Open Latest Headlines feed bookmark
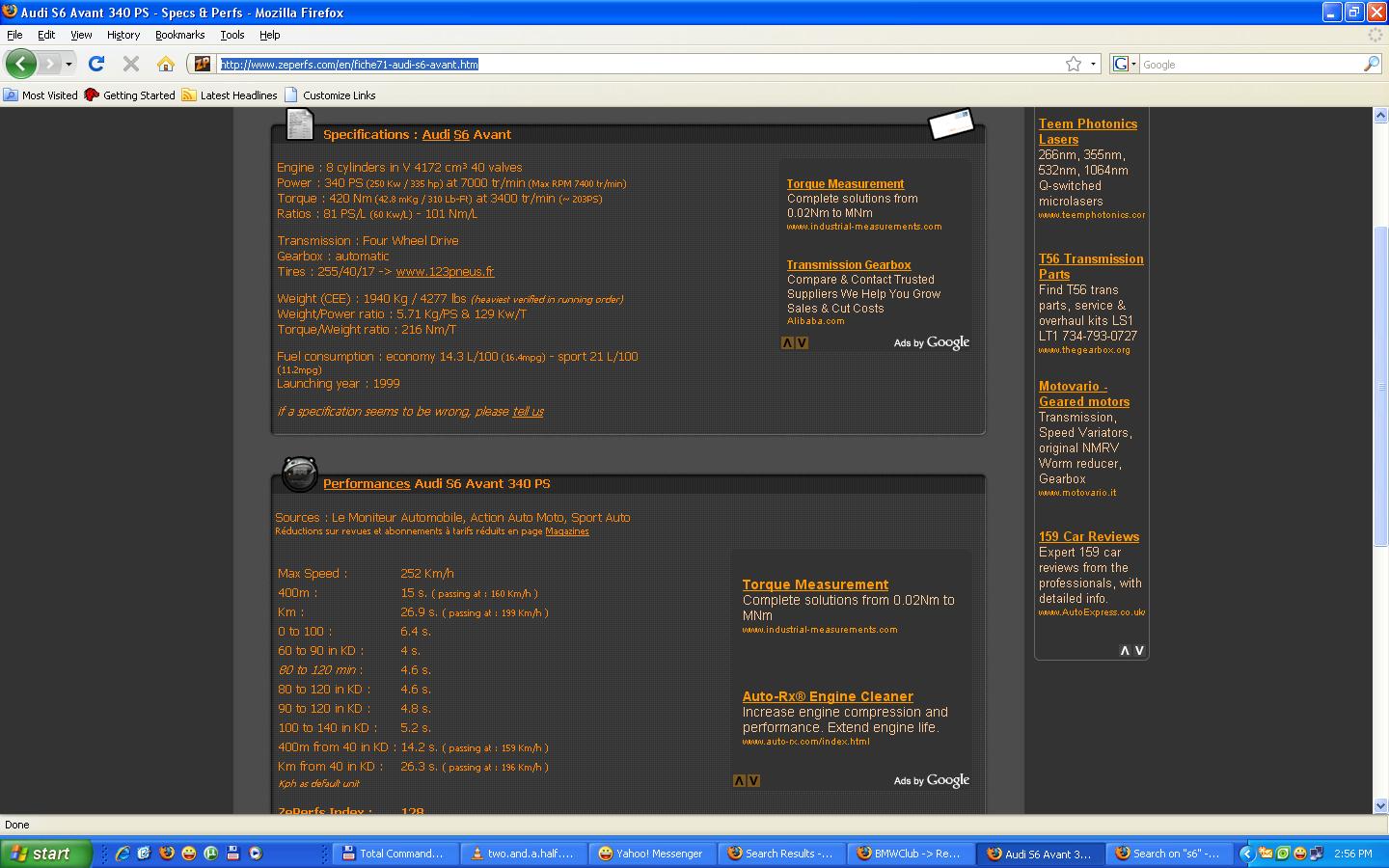Viewport: 1389px width, 868px height. click(230, 95)
